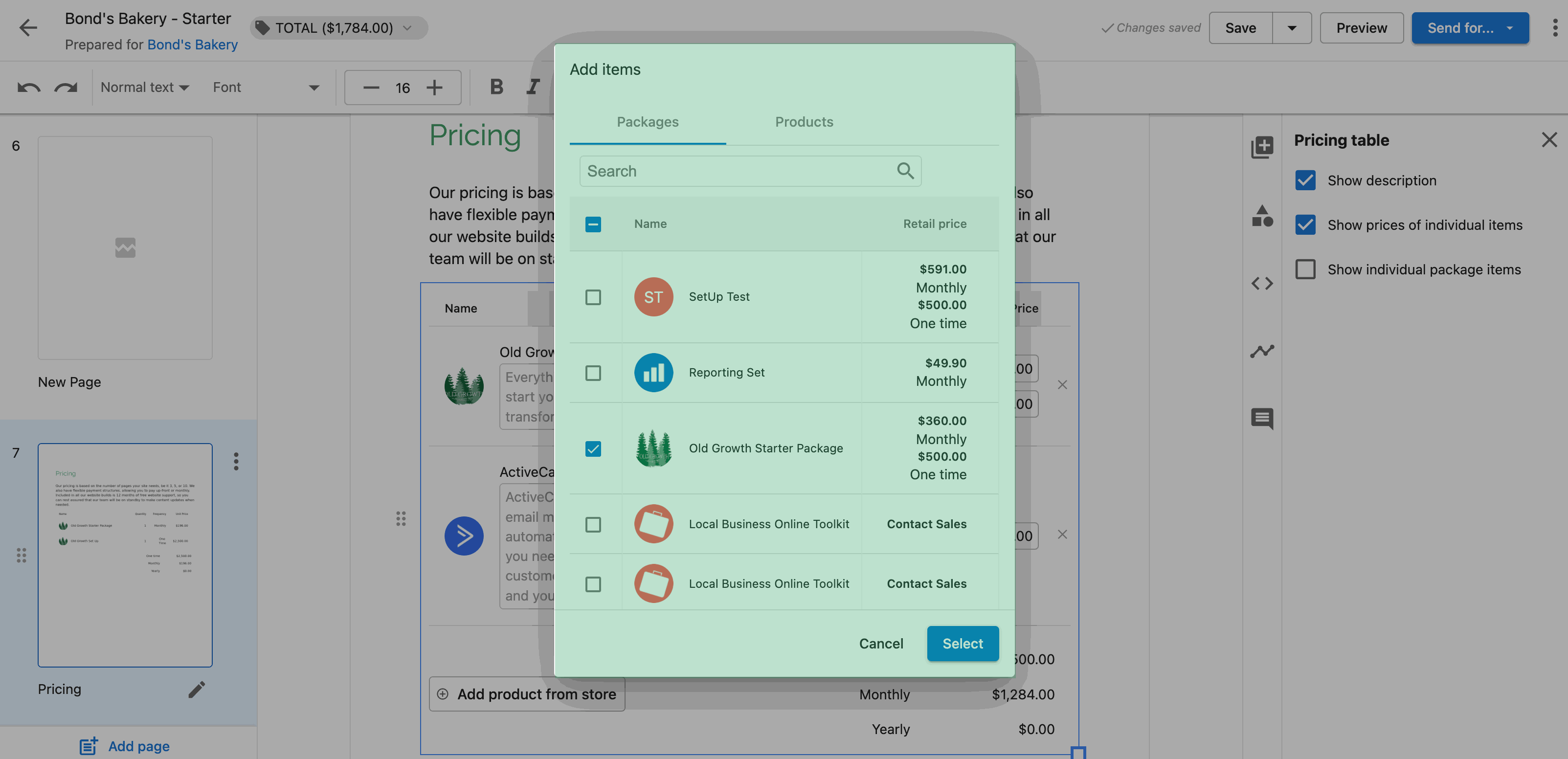Screen dimensions: 1568x759
Task: Cancel the Add items dialog
Action: pos(881,644)
